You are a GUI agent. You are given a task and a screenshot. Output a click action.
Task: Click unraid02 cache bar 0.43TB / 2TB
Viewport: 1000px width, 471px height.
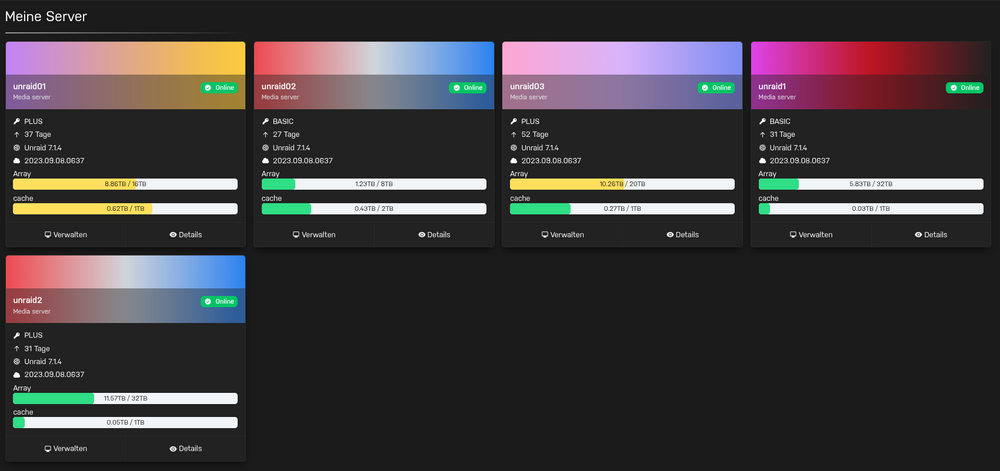374,208
